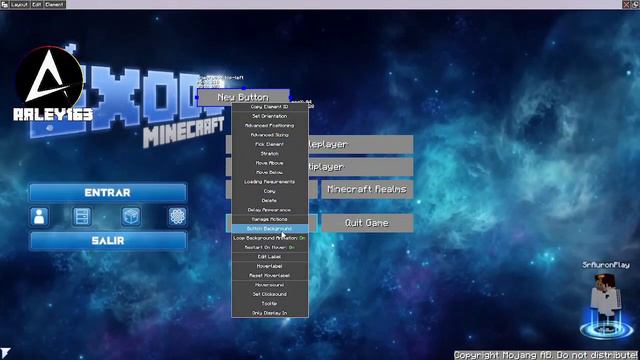Select the Stretch option

(x=270, y=153)
